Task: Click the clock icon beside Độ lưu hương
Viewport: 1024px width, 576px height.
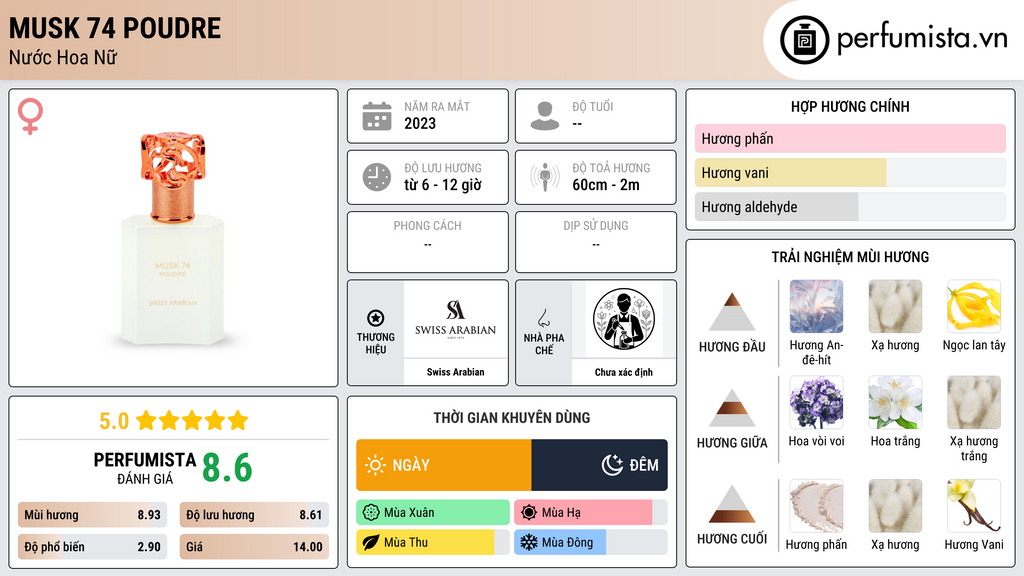Action: [377, 177]
